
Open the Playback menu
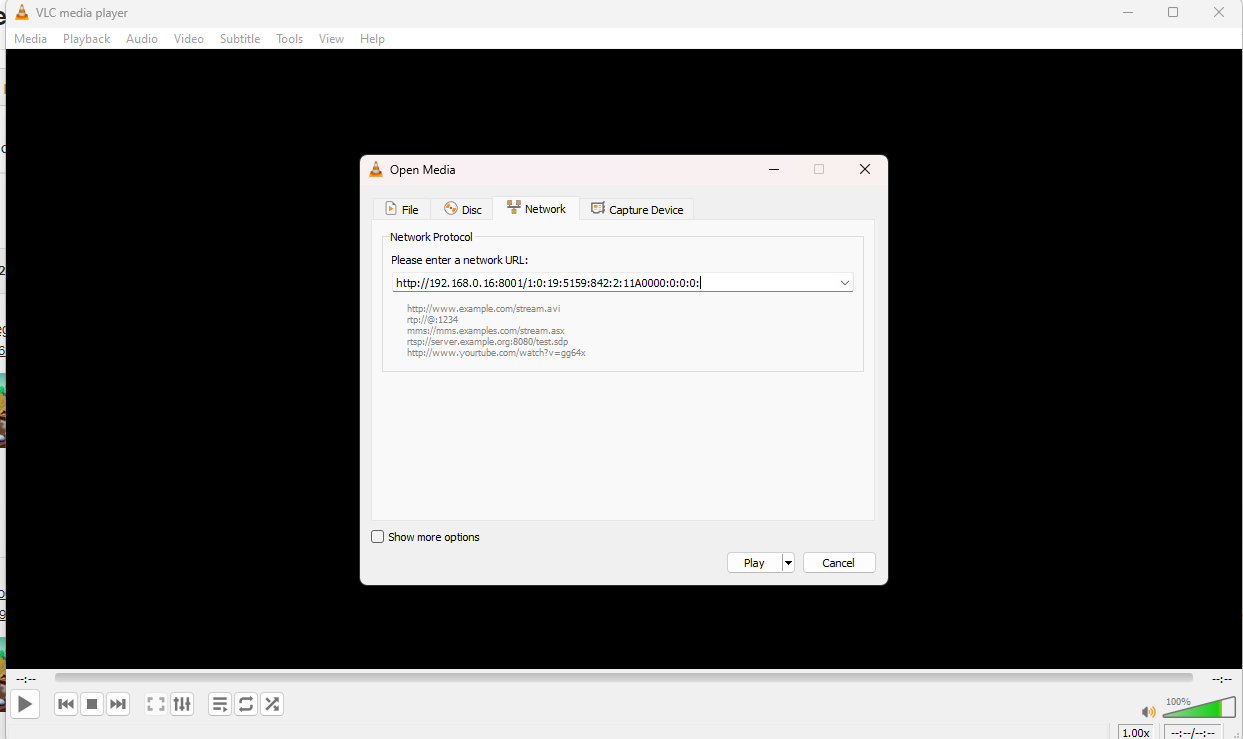86,39
